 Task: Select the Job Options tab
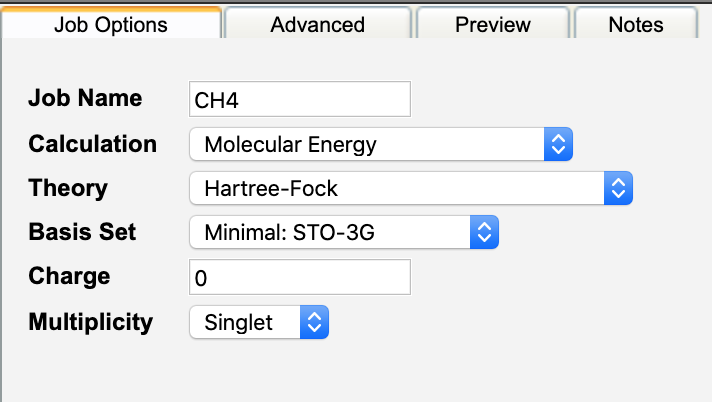point(110,24)
